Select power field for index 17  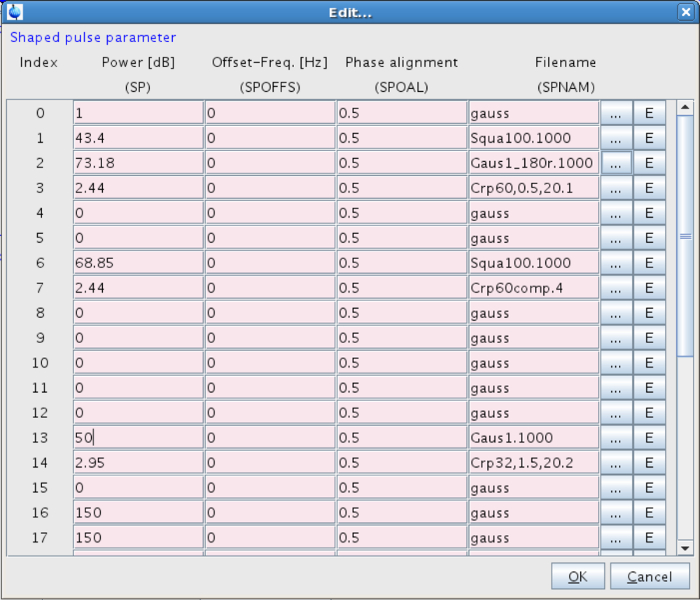[138, 538]
